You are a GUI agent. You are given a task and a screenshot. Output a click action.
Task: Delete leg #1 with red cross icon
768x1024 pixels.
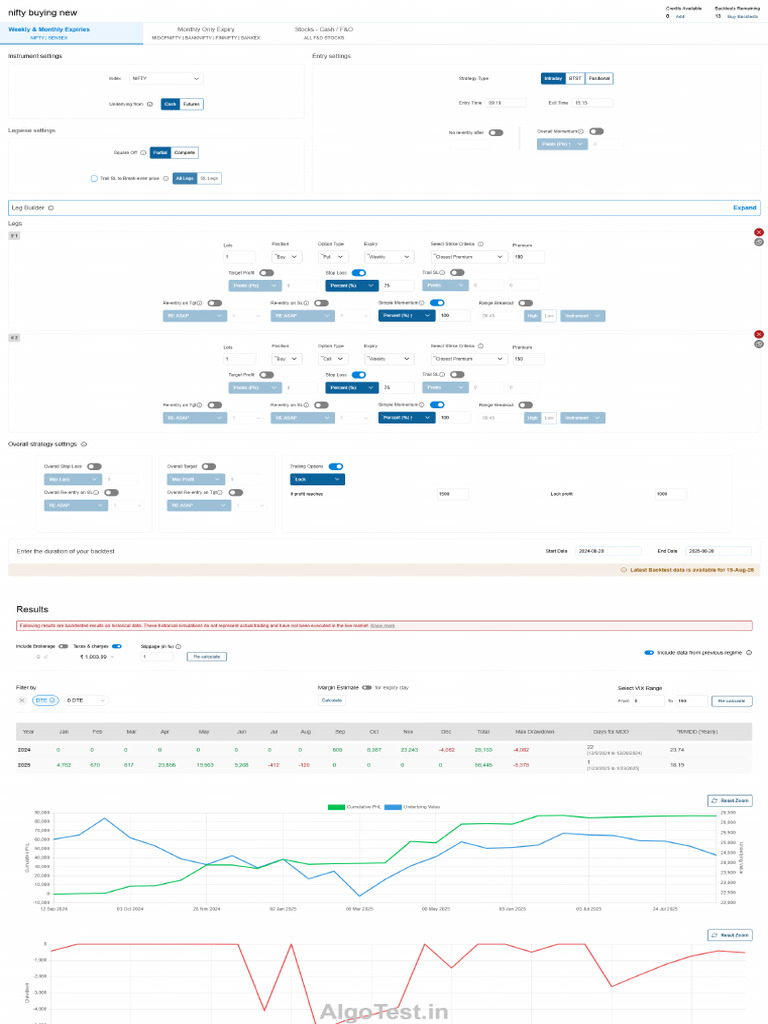pos(759,232)
